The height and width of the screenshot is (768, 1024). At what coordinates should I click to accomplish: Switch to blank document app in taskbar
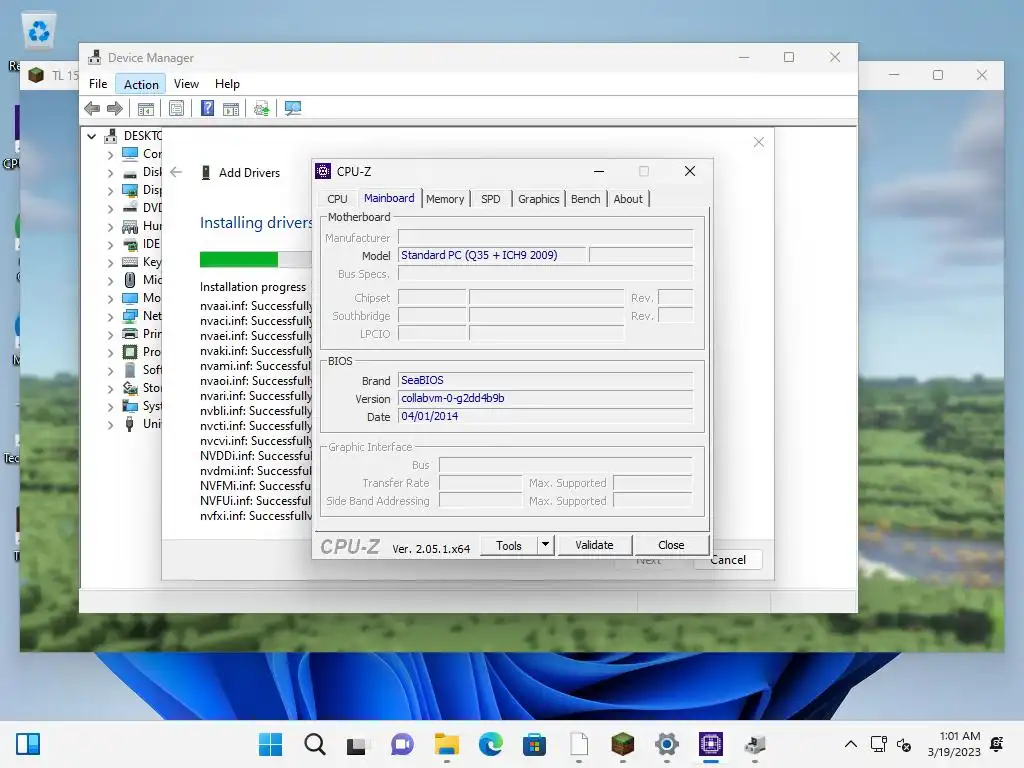(x=579, y=744)
